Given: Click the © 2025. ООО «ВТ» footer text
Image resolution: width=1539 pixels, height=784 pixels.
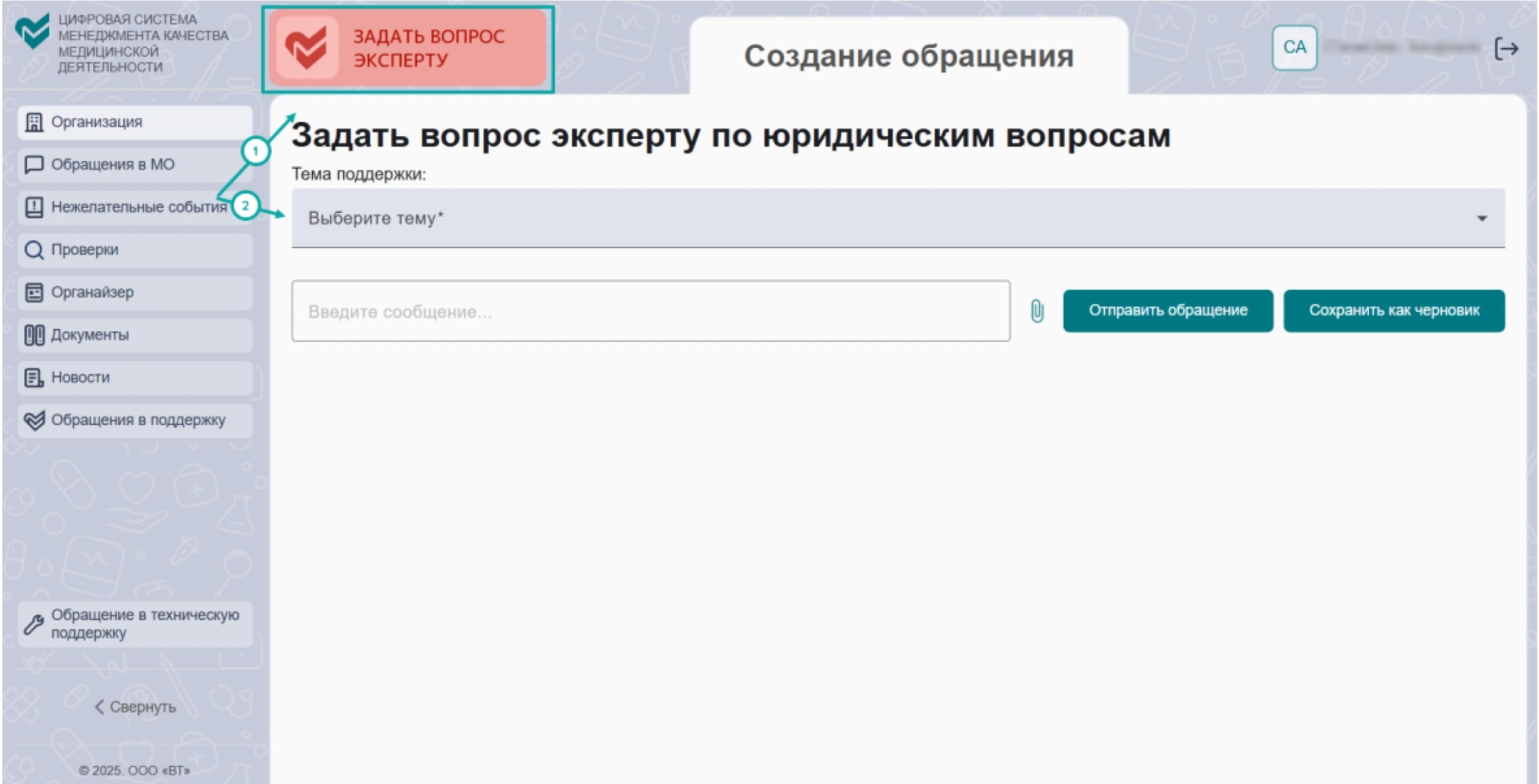Looking at the screenshot, I should pos(135,770).
